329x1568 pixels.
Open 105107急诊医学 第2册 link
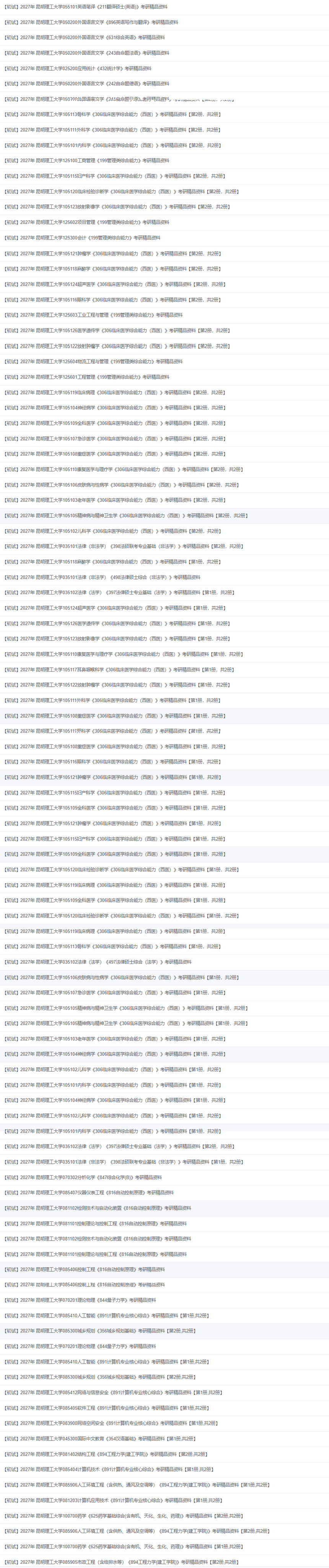(x=115, y=438)
